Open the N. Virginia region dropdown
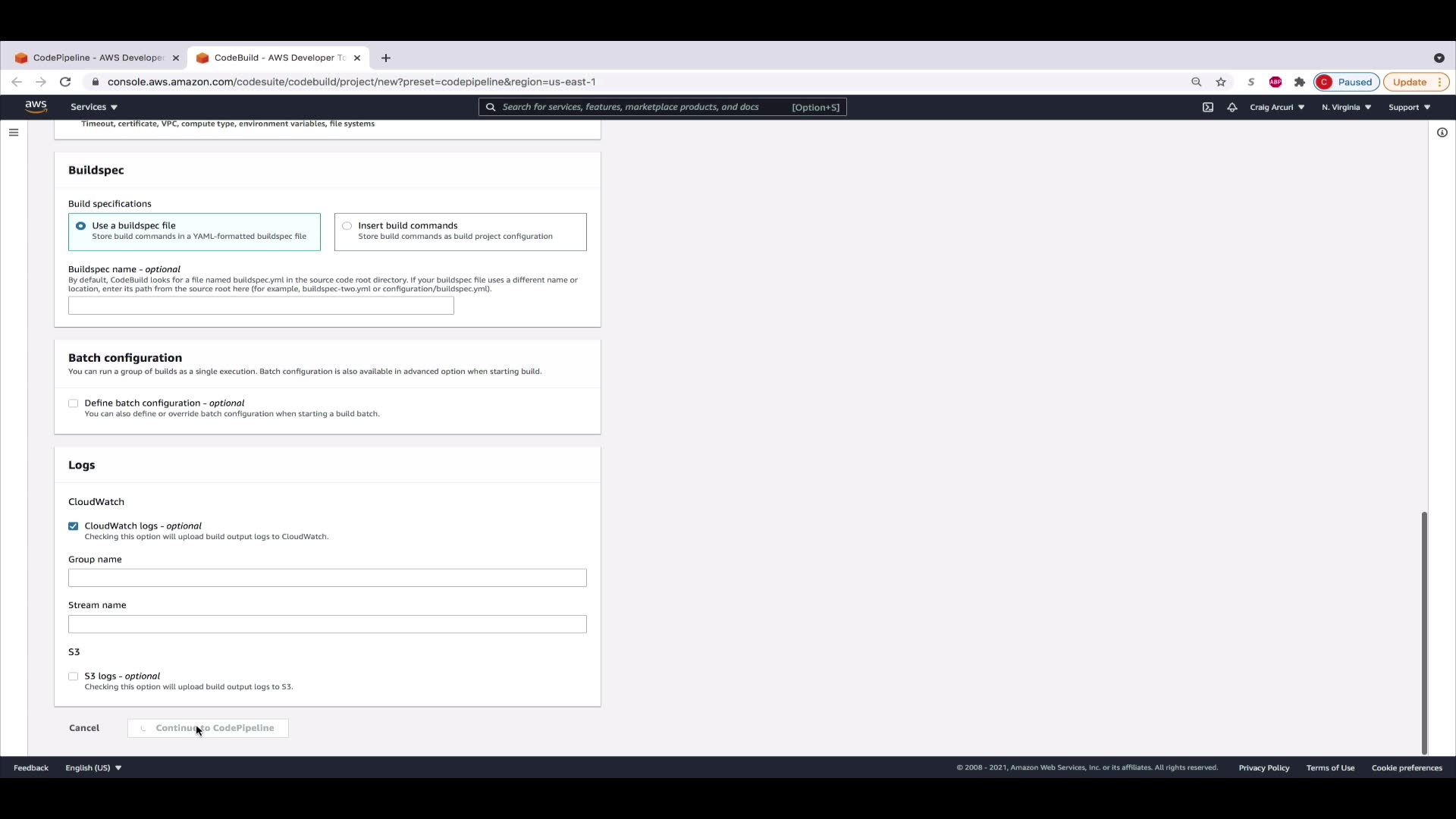 [x=1346, y=107]
